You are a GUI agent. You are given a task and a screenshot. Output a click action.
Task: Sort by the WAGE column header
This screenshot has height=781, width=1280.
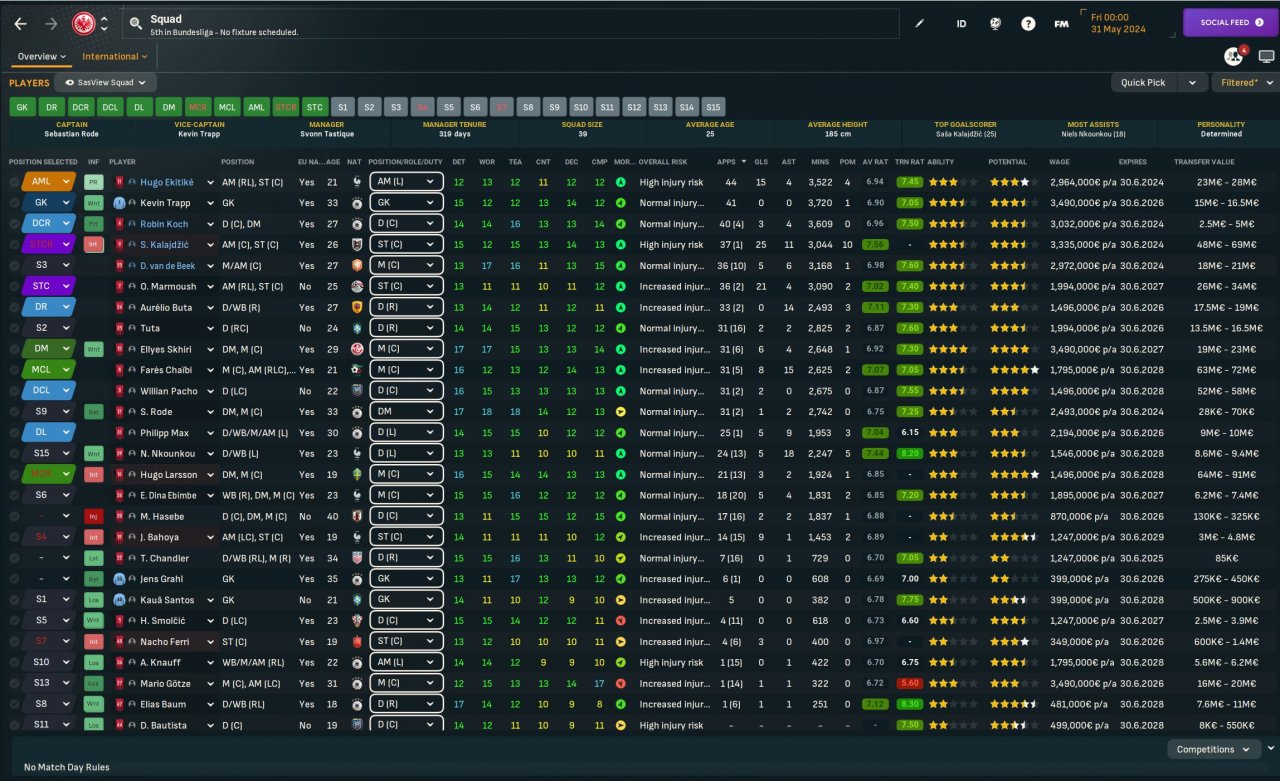coord(1059,161)
